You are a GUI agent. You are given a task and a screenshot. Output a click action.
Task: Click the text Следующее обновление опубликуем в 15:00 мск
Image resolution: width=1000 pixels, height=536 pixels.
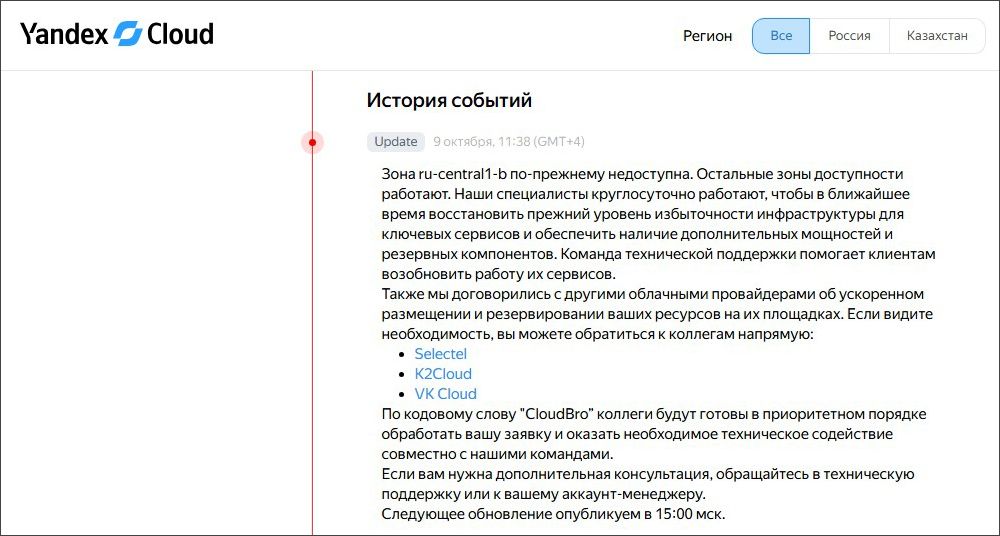click(554, 513)
